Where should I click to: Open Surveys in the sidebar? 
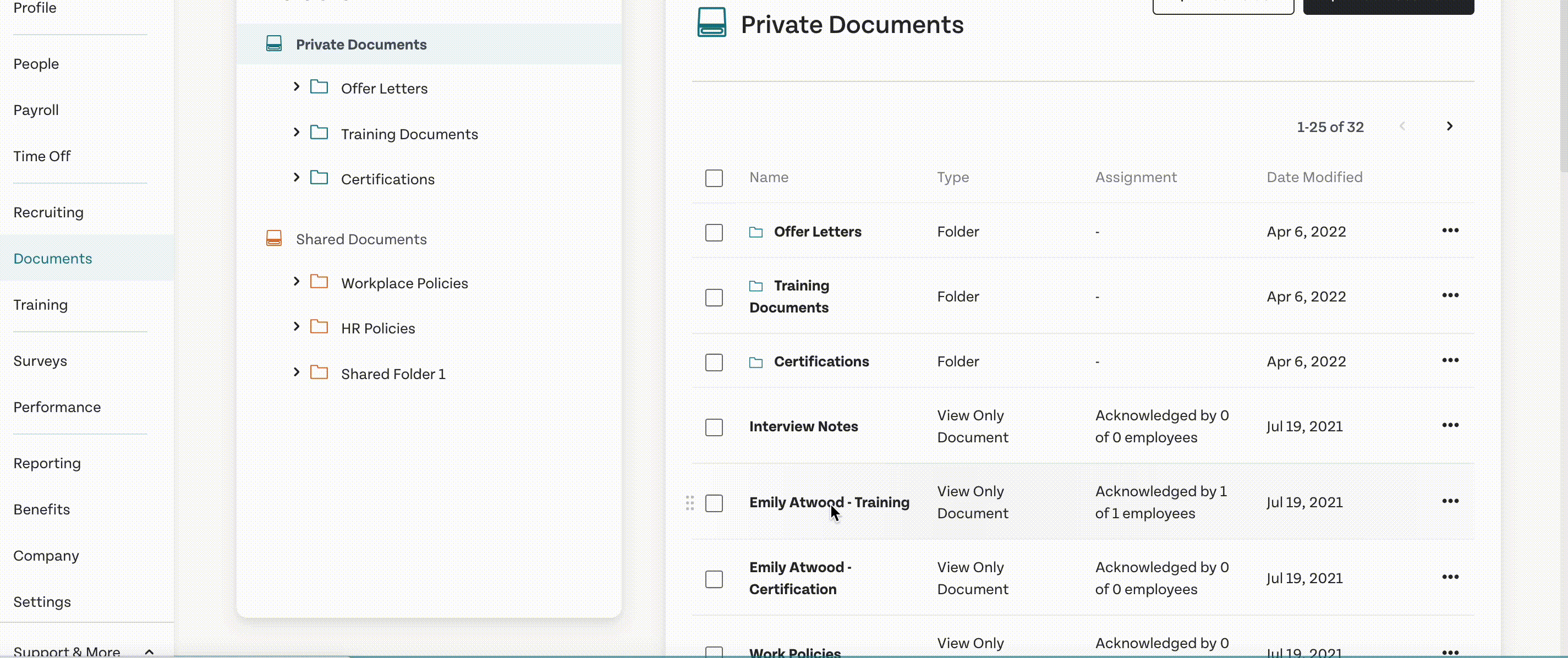point(40,361)
